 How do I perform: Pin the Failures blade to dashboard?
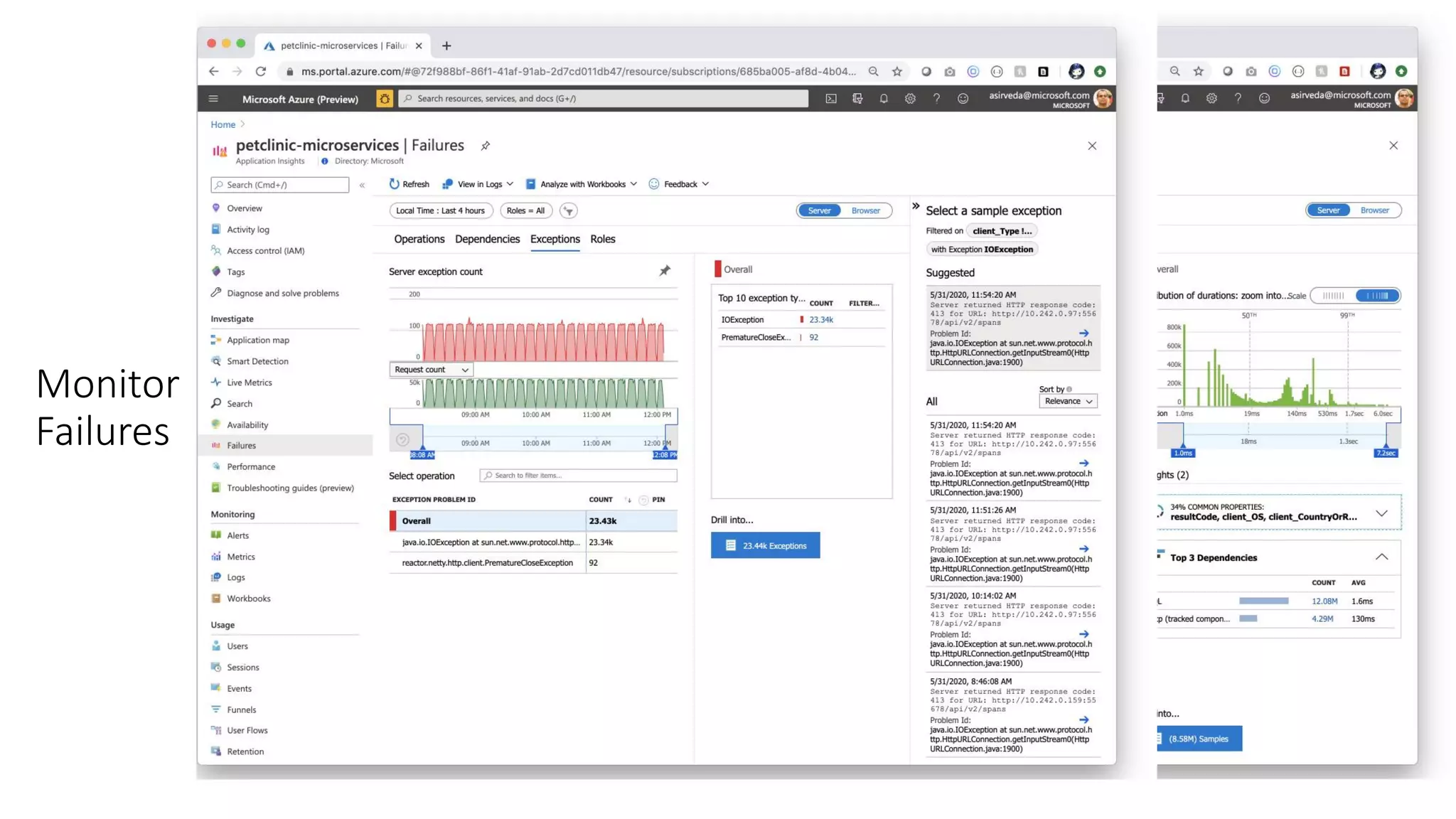pos(485,146)
